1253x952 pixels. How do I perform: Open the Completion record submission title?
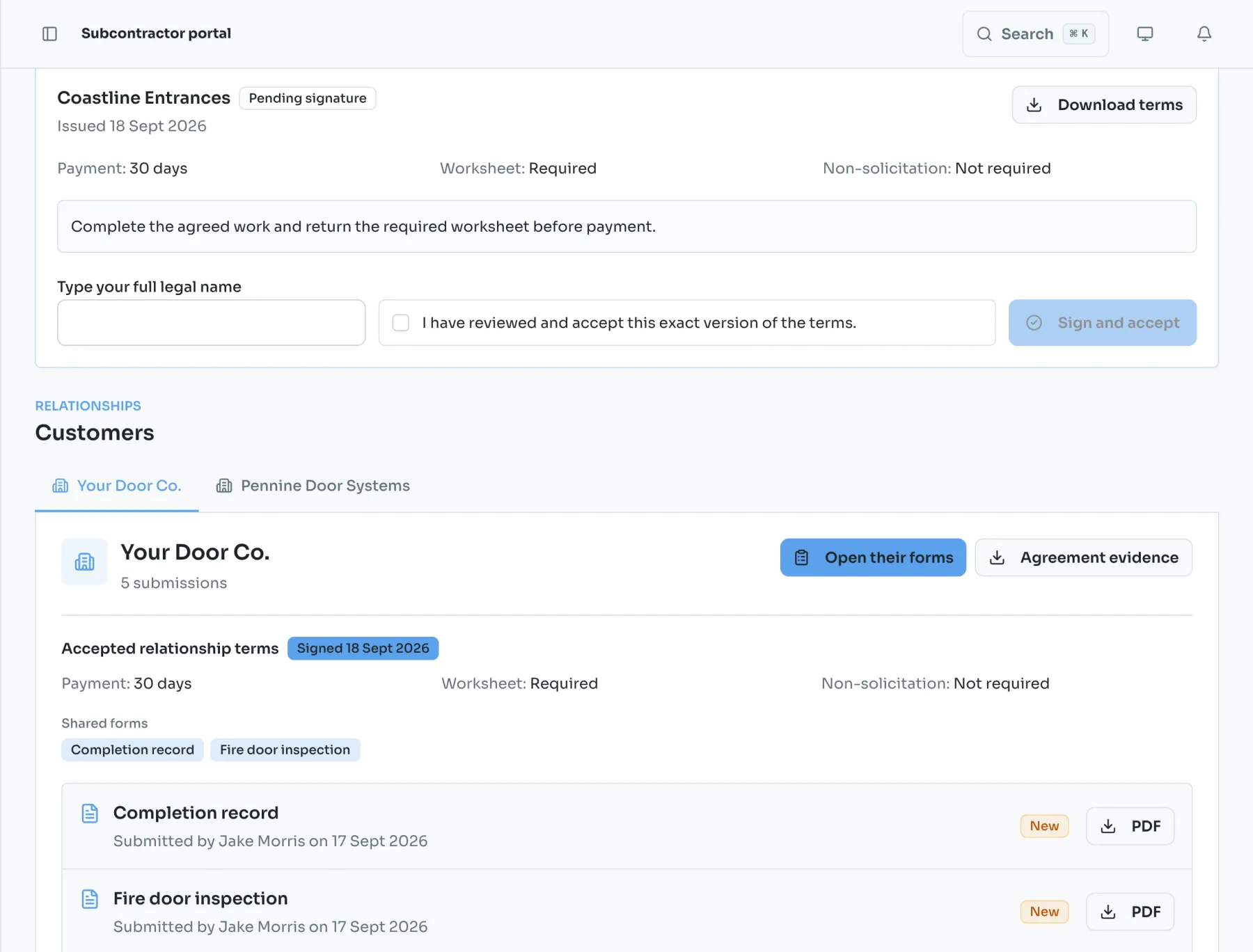(196, 813)
